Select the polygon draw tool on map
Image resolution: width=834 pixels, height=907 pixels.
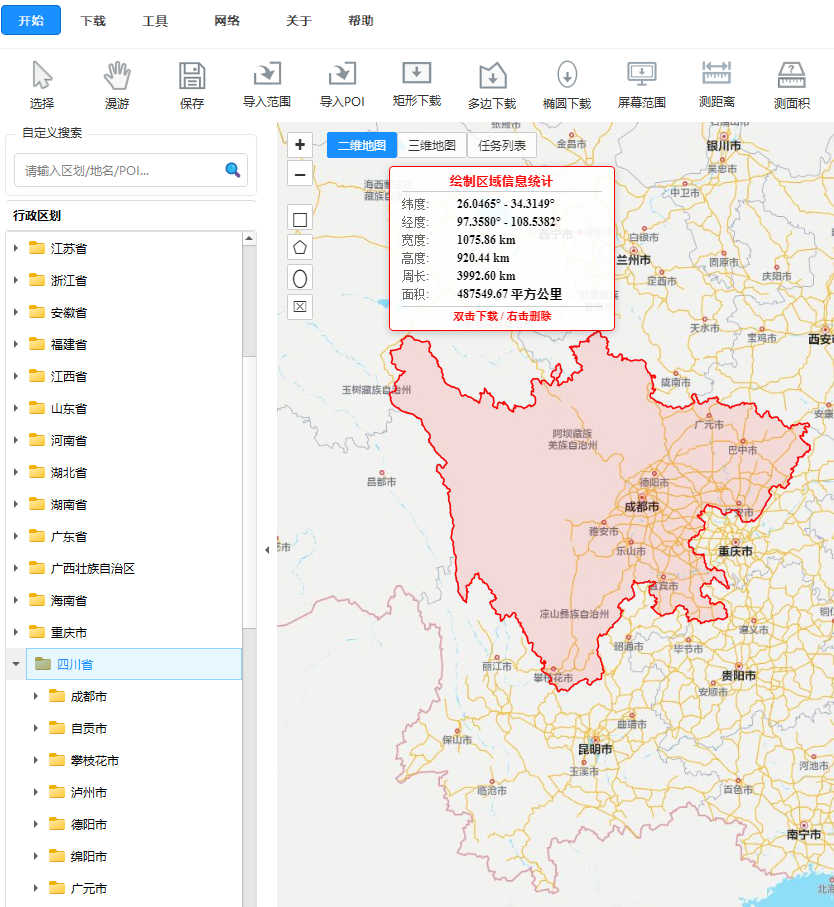pyautogui.click(x=300, y=248)
